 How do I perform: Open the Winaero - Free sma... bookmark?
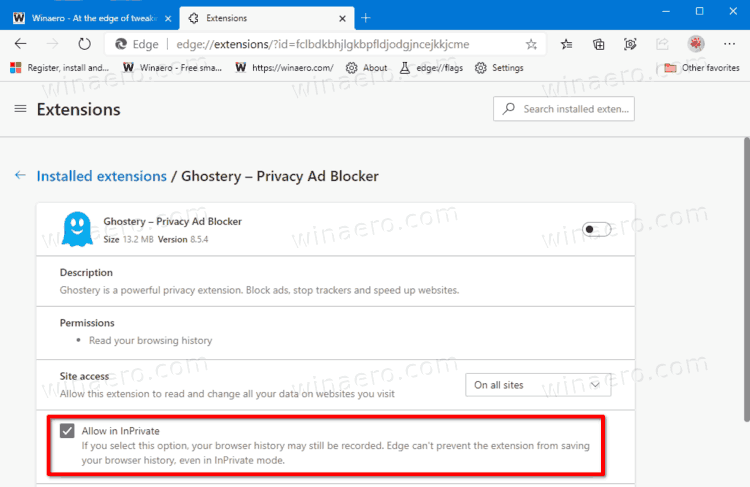[x=172, y=68]
